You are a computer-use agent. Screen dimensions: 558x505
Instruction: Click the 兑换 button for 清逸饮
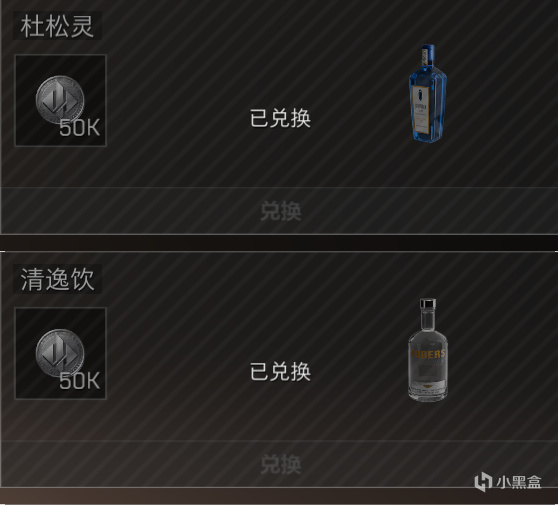(x=281, y=464)
